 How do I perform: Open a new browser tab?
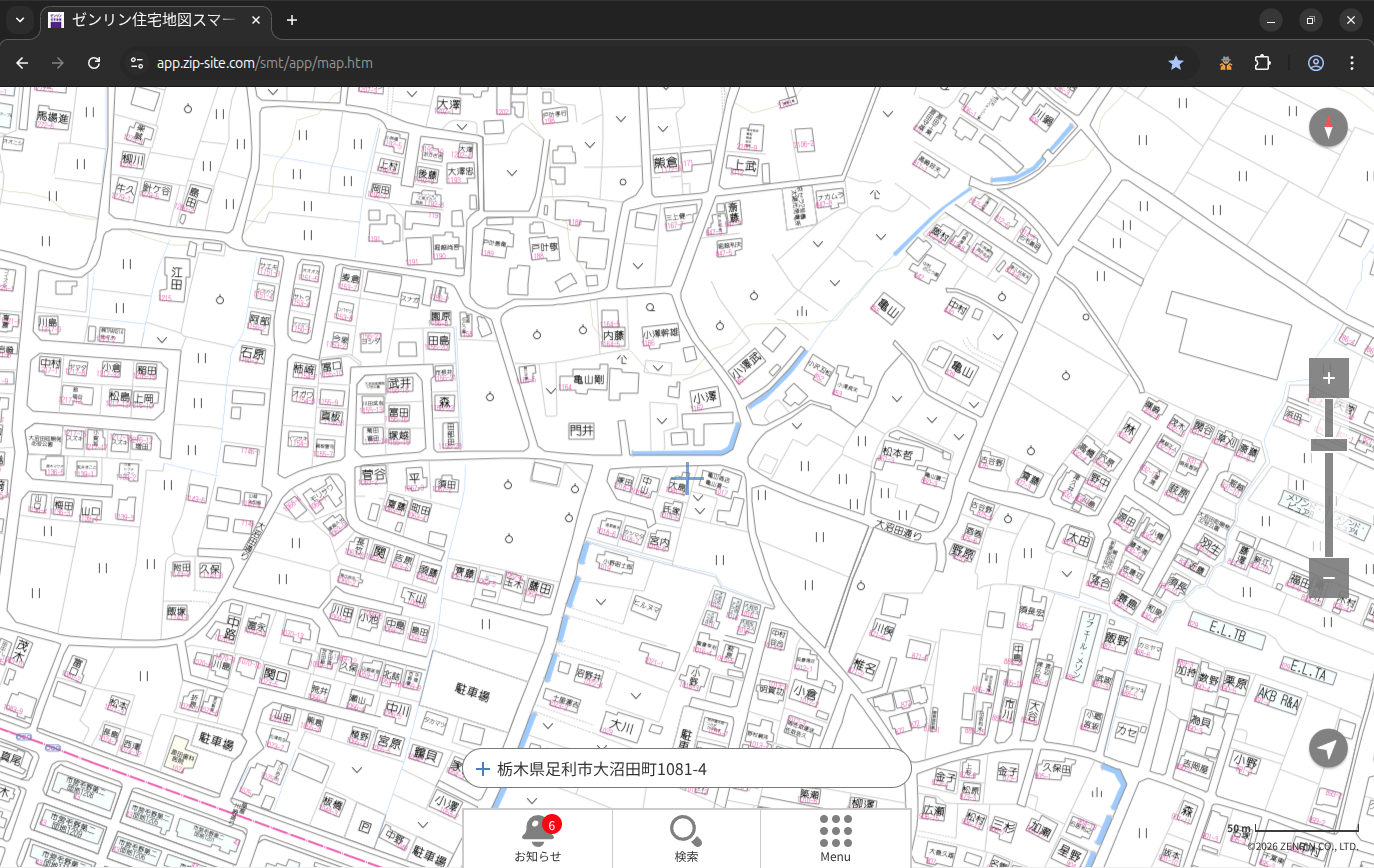coord(292,20)
